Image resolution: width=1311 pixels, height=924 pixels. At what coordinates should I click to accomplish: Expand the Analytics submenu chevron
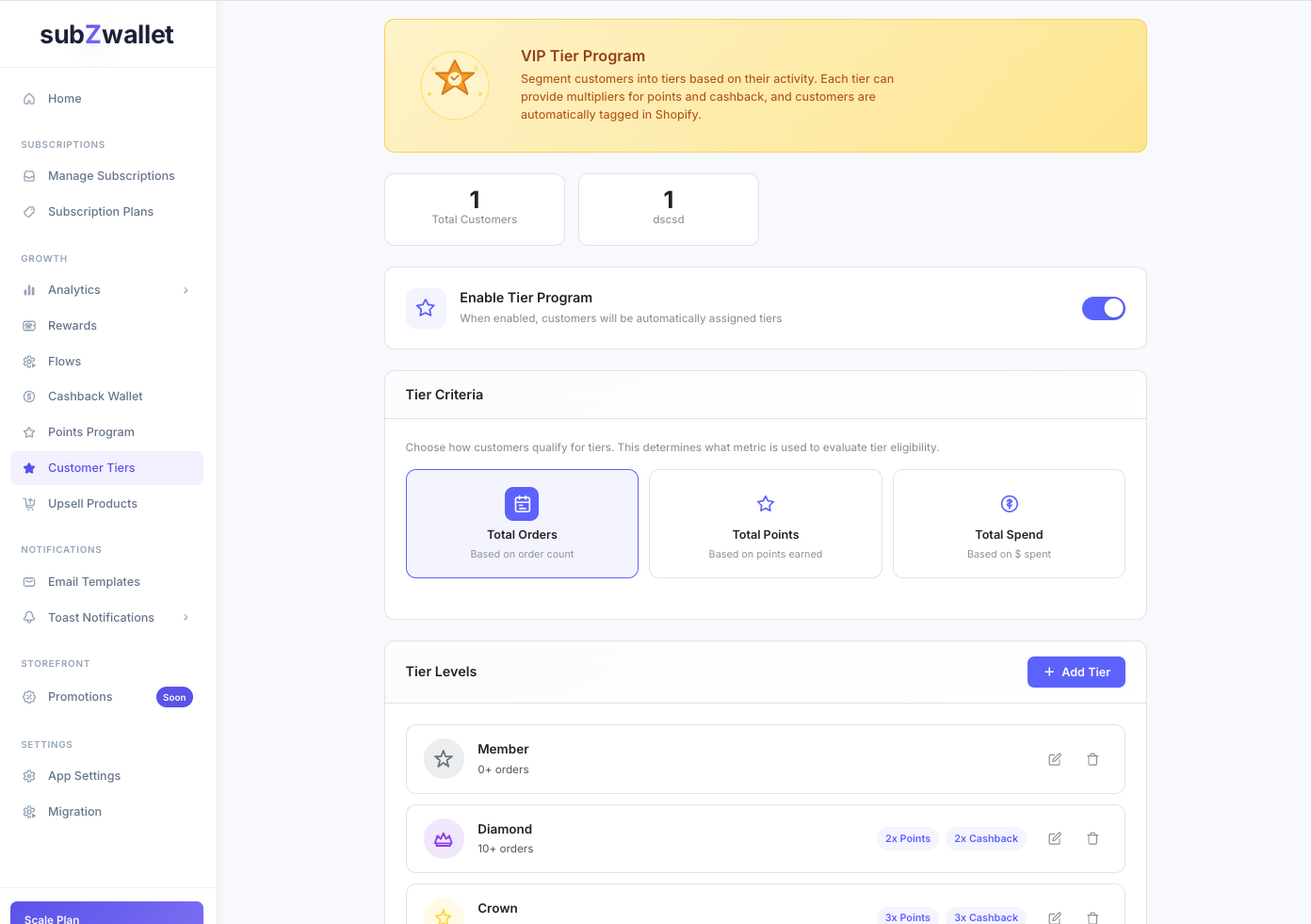point(186,290)
